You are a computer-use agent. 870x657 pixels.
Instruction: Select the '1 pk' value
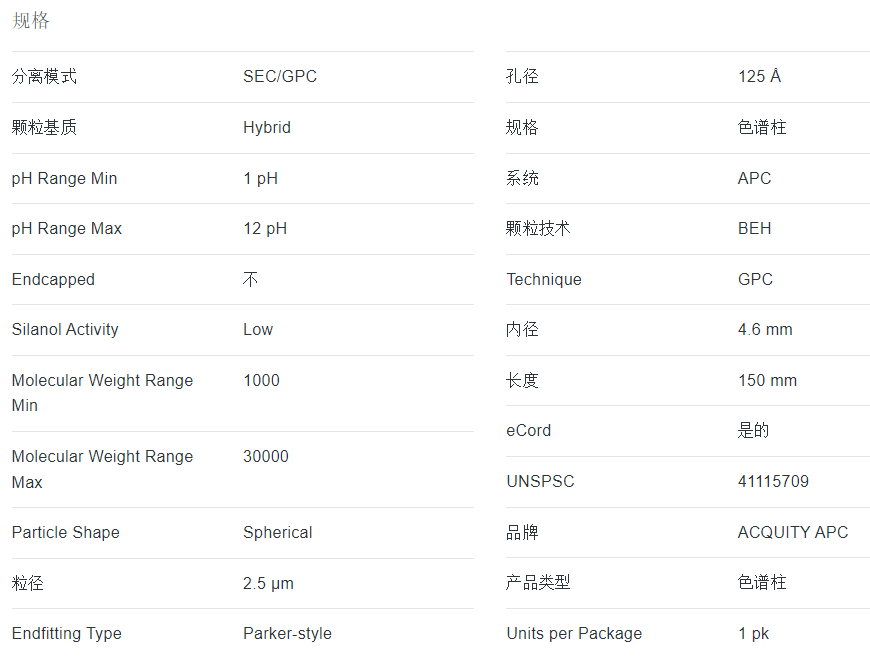click(753, 634)
